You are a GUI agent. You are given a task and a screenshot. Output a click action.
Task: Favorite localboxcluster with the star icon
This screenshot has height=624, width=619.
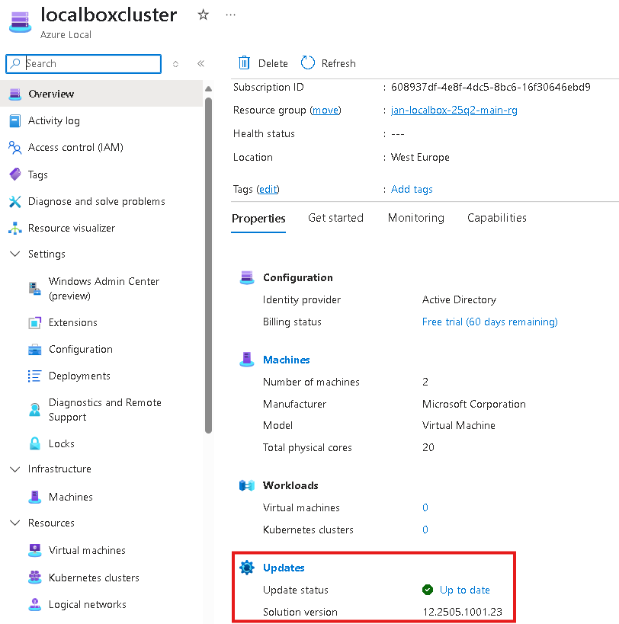point(203,15)
